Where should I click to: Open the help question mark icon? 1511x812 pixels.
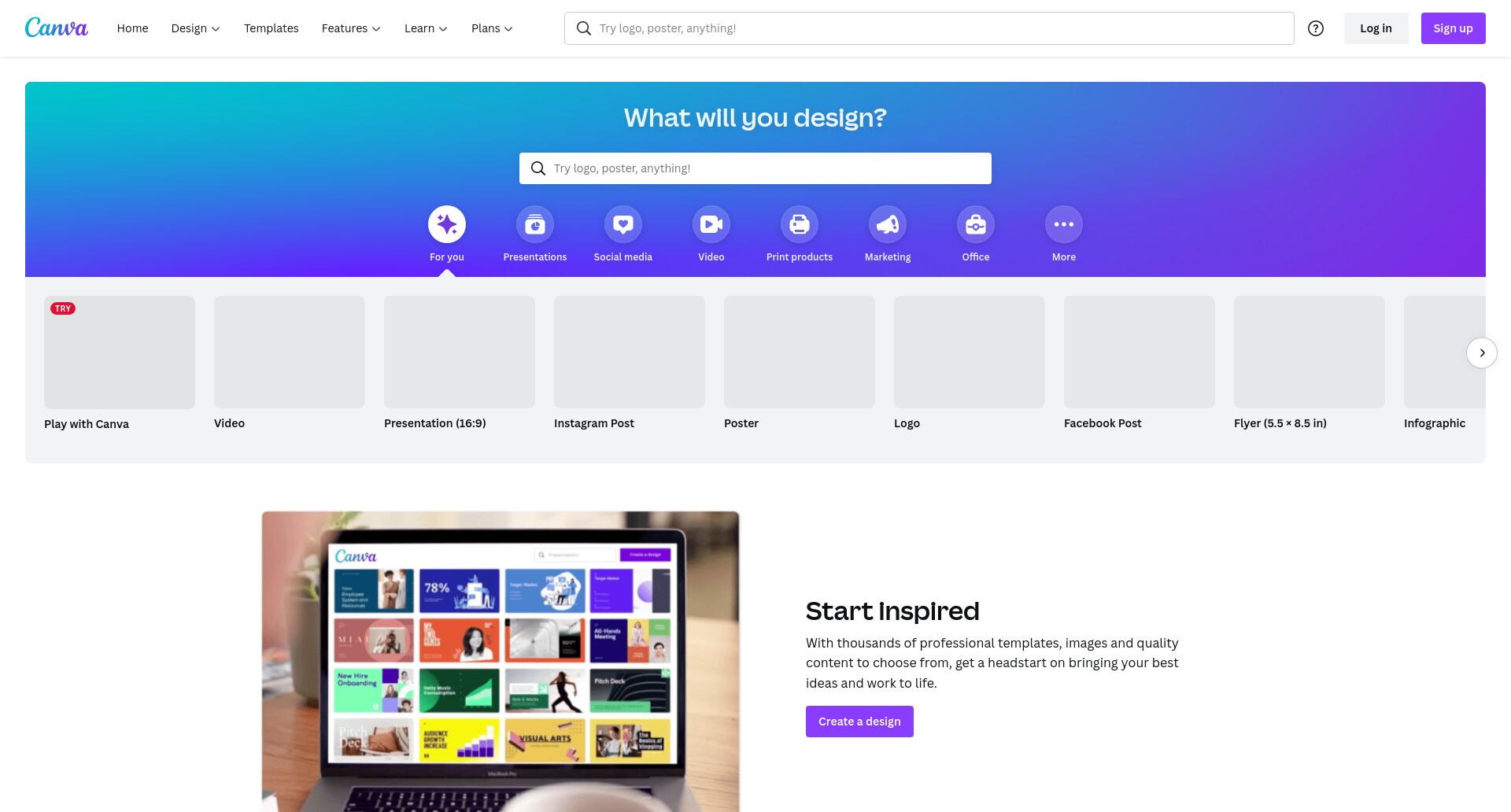[1316, 28]
